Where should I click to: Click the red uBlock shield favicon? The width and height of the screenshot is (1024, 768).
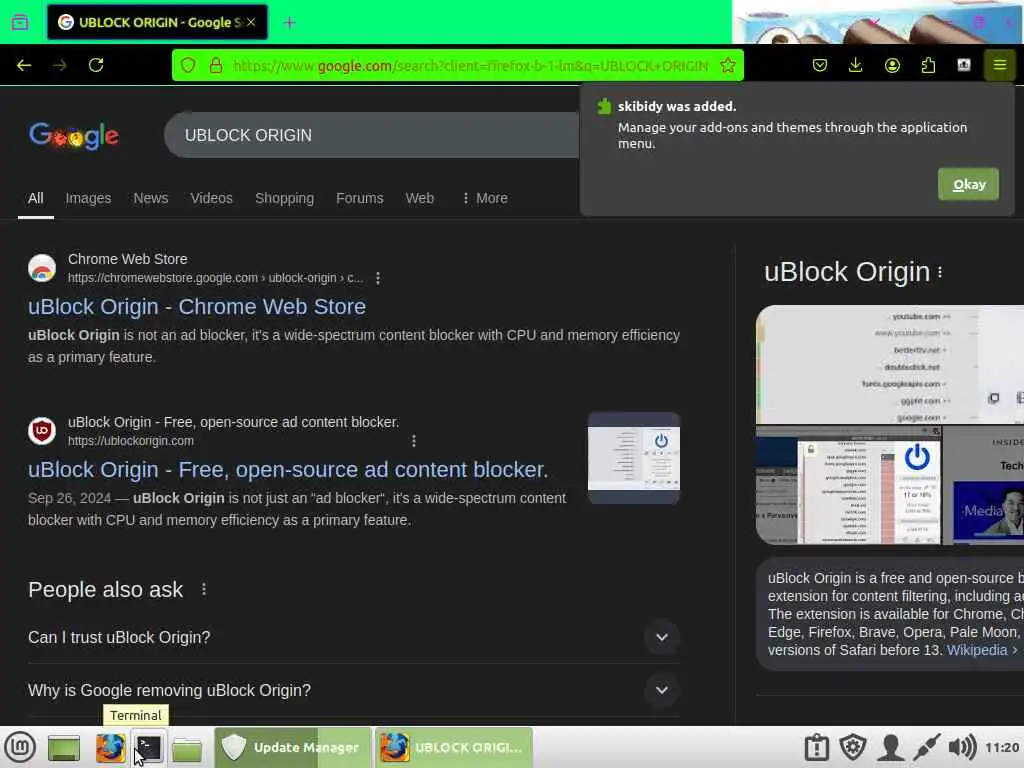pyautogui.click(x=42, y=431)
